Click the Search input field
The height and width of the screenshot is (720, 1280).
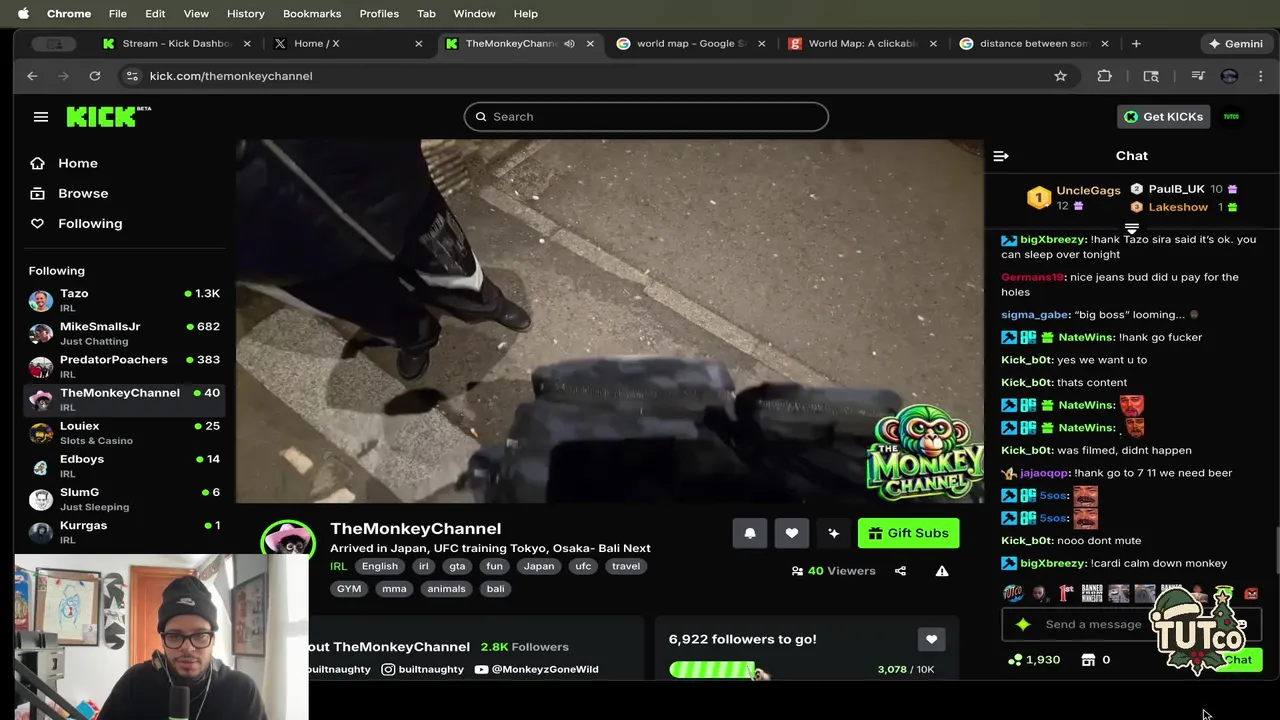click(x=646, y=117)
